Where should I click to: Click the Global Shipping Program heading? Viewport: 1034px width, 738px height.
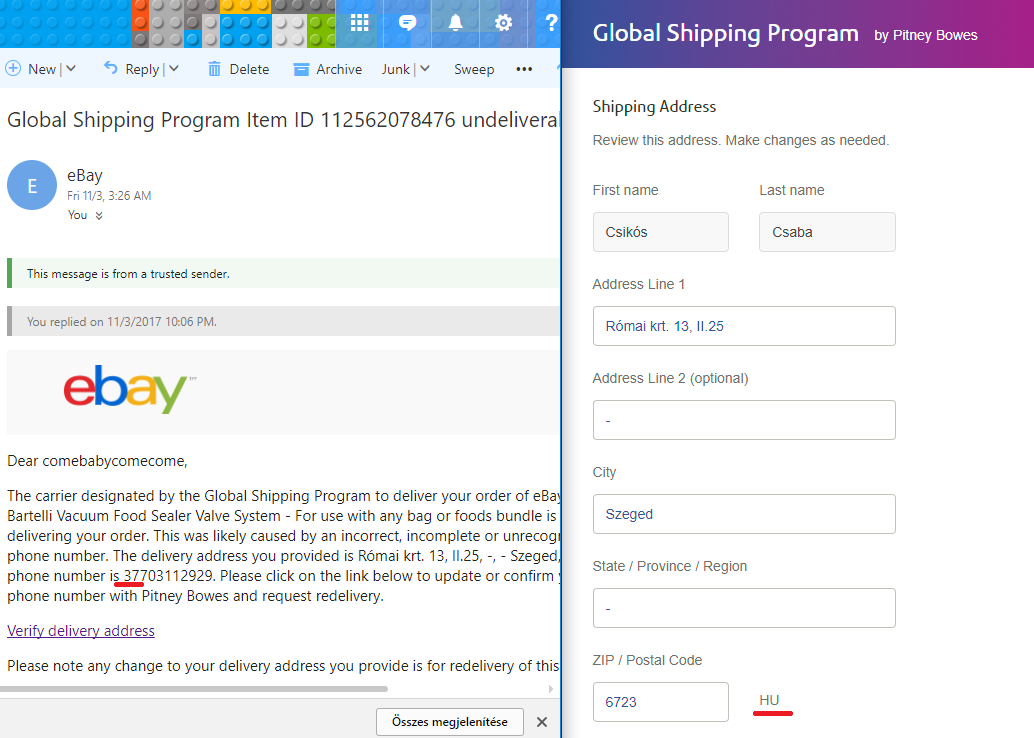[725, 33]
